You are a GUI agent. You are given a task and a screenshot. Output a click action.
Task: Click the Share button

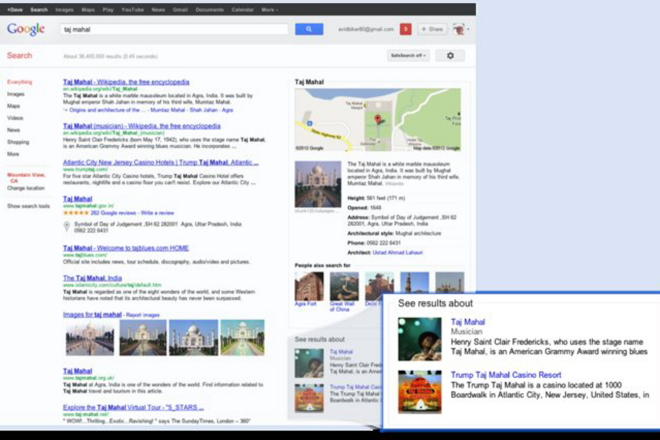click(432, 29)
